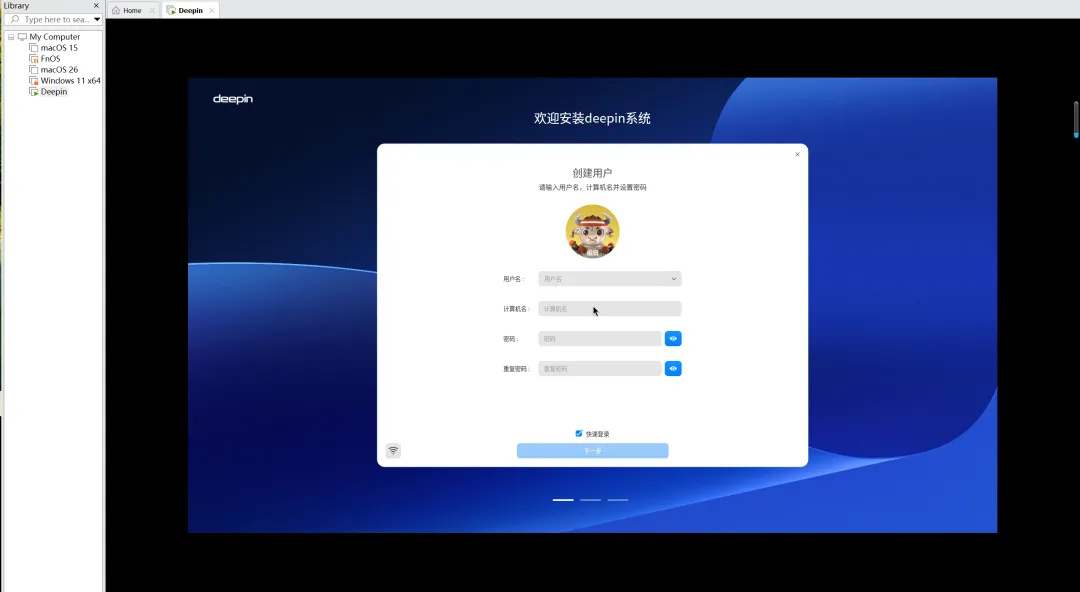Collapse the My Computer tree node
The width and height of the screenshot is (1080, 592).
coord(11,37)
